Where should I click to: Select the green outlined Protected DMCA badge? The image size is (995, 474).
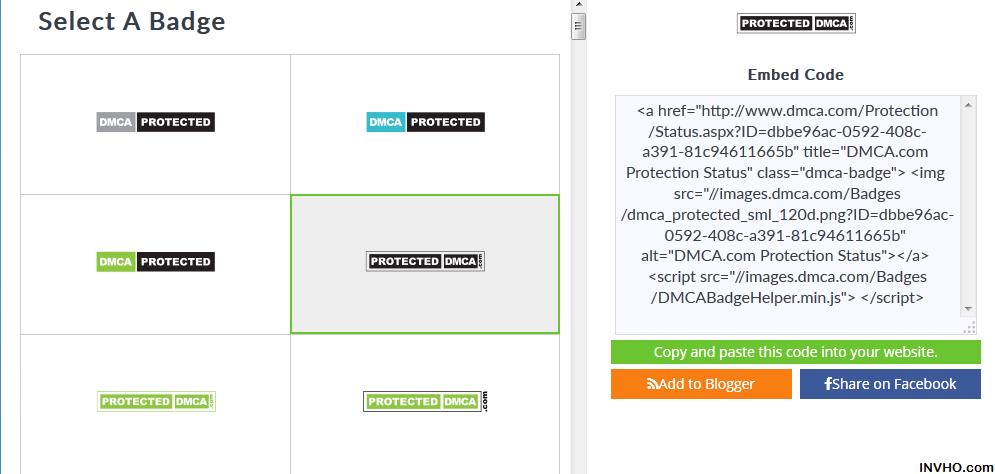point(156,401)
